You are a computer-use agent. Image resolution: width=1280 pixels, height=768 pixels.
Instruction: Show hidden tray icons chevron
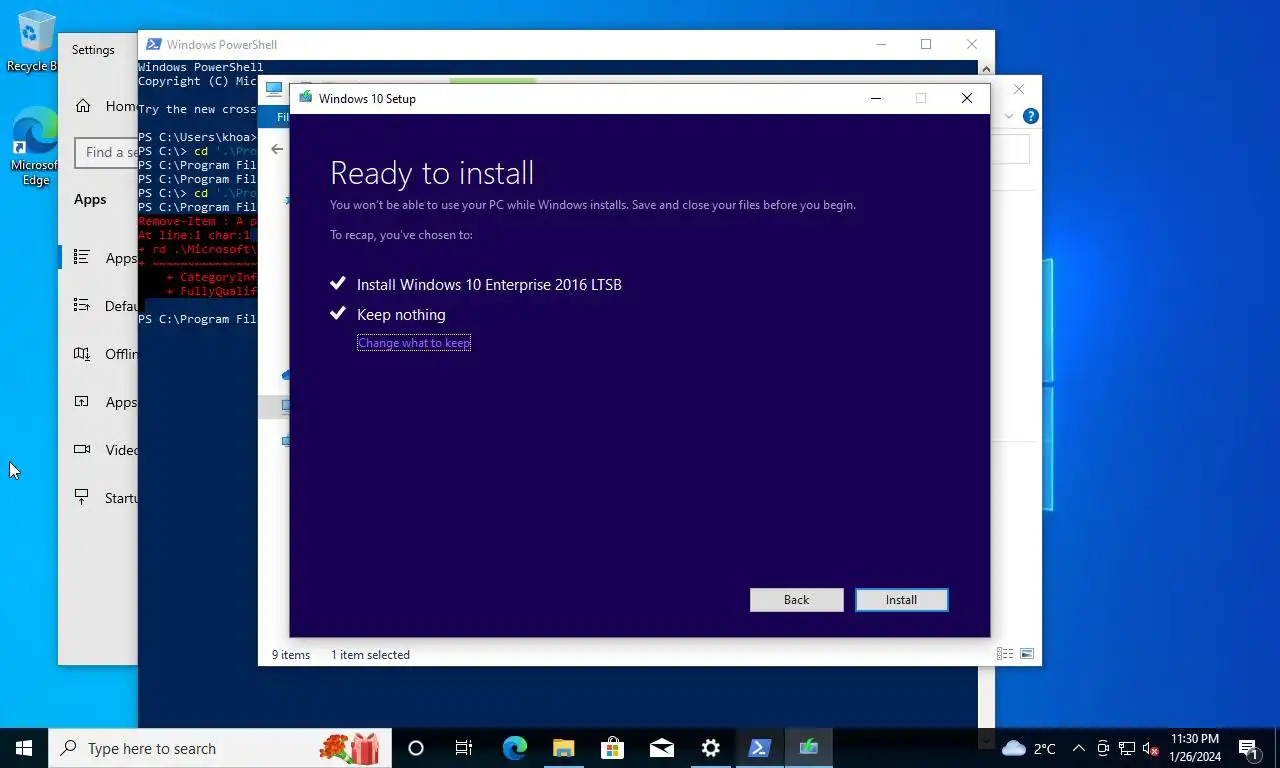click(x=1078, y=748)
